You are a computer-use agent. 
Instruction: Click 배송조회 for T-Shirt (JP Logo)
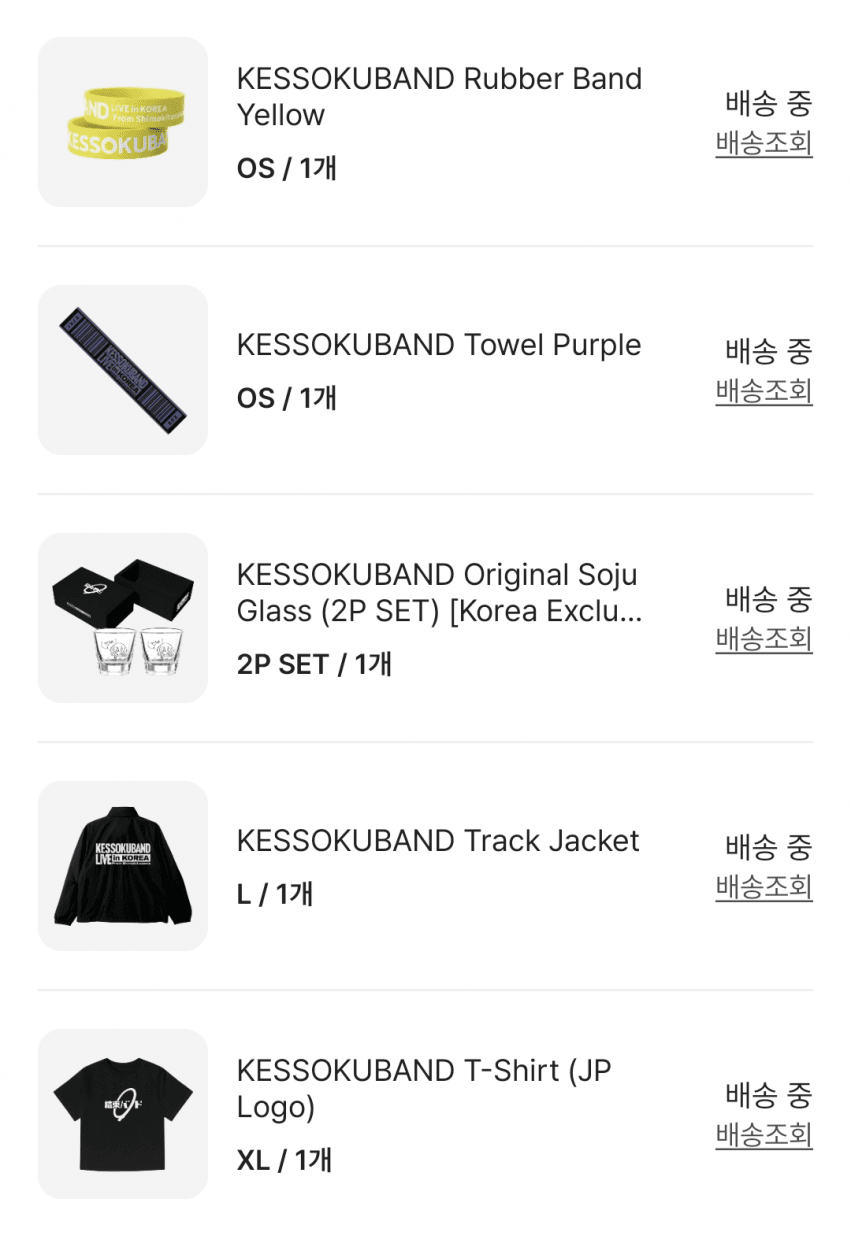764,1135
